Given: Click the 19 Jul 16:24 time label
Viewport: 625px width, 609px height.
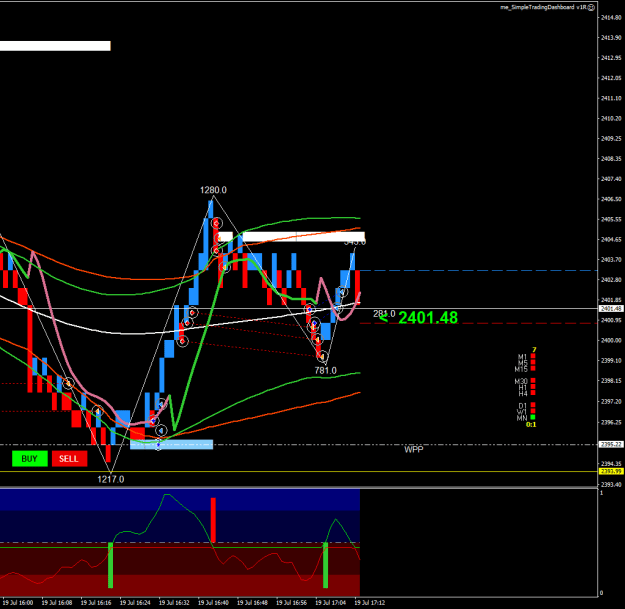Looking at the screenshot, I should (x=135, y=603).
